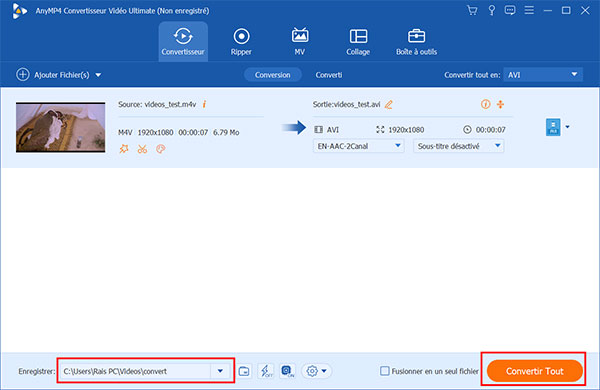Click the registration key icon
The height and width of the screenshot is (390, 600).
click(x=492, y=11)
